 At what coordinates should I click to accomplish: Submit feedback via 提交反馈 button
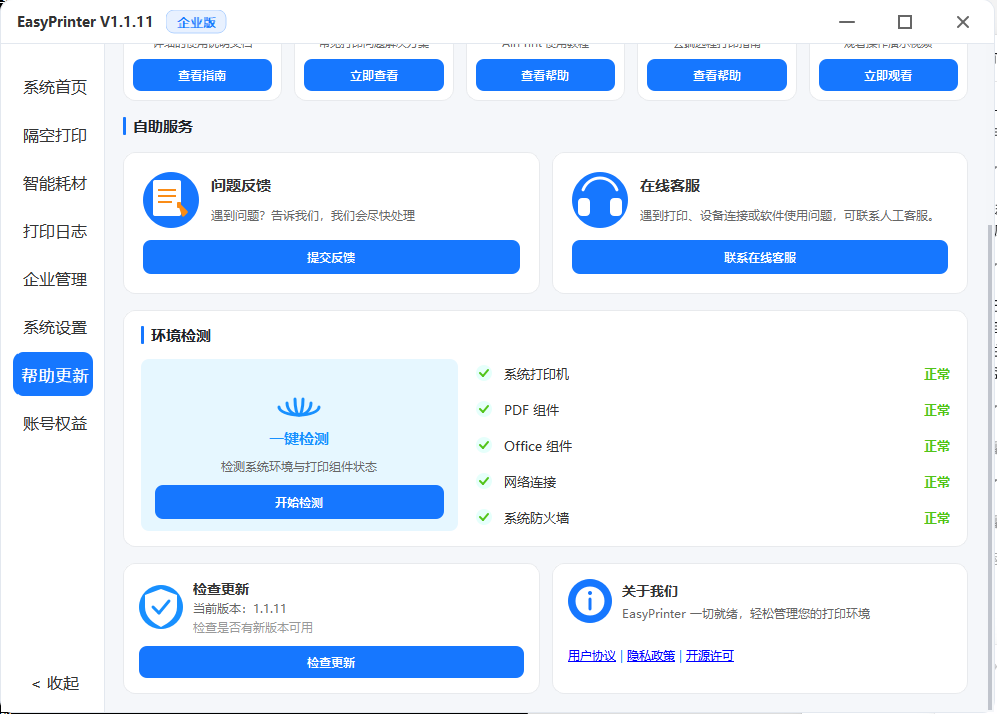(x=331, y=257)
